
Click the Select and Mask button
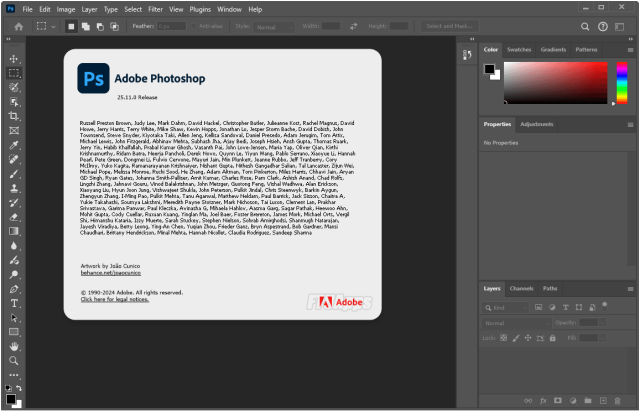[449, 27]
